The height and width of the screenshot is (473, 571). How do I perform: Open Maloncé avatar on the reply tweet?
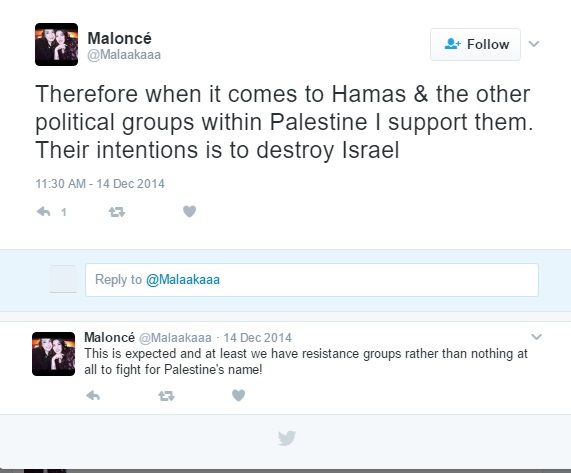pyautogui.click(x=54, y=354)
